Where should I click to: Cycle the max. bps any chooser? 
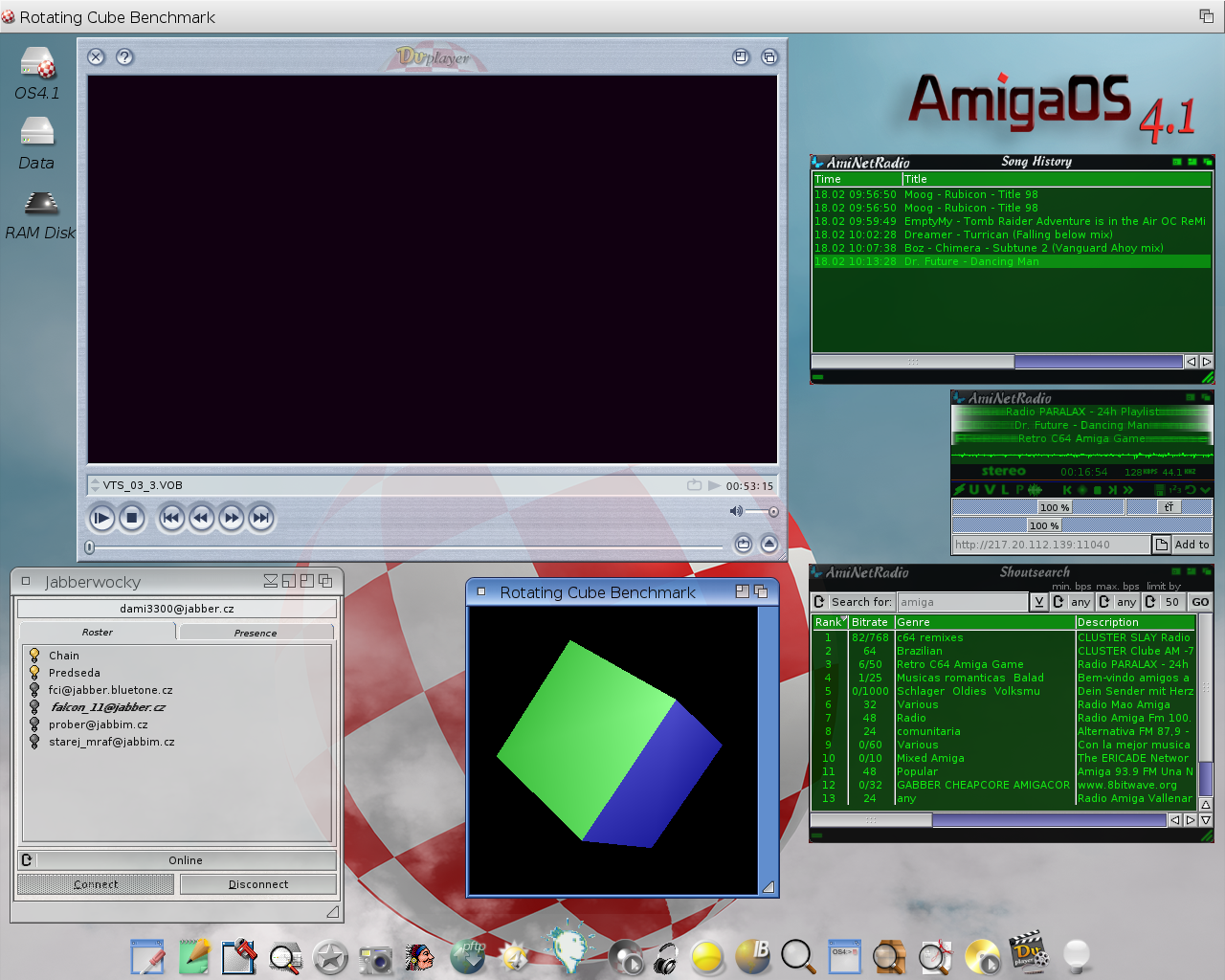pos(1118,602)
